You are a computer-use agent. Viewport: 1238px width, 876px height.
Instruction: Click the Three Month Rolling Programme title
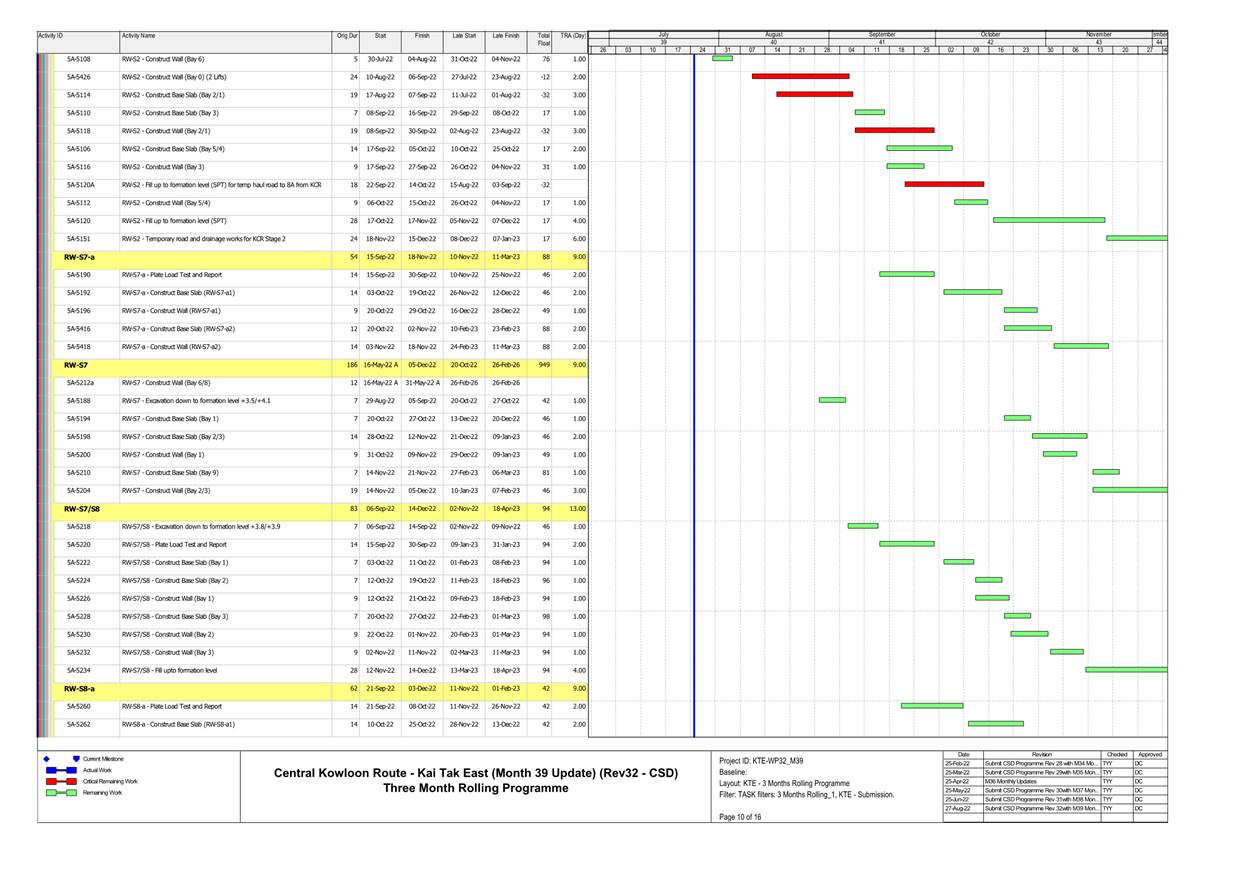click(476, 787)
